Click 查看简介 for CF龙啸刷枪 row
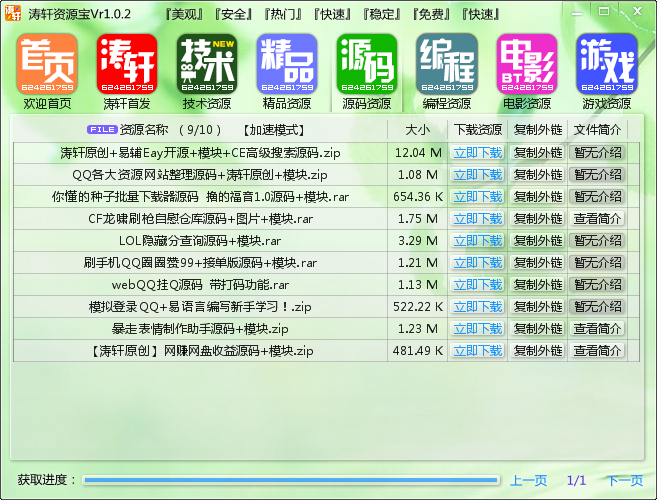This screenshot has height=500, width=657. [x=597, y=219]
